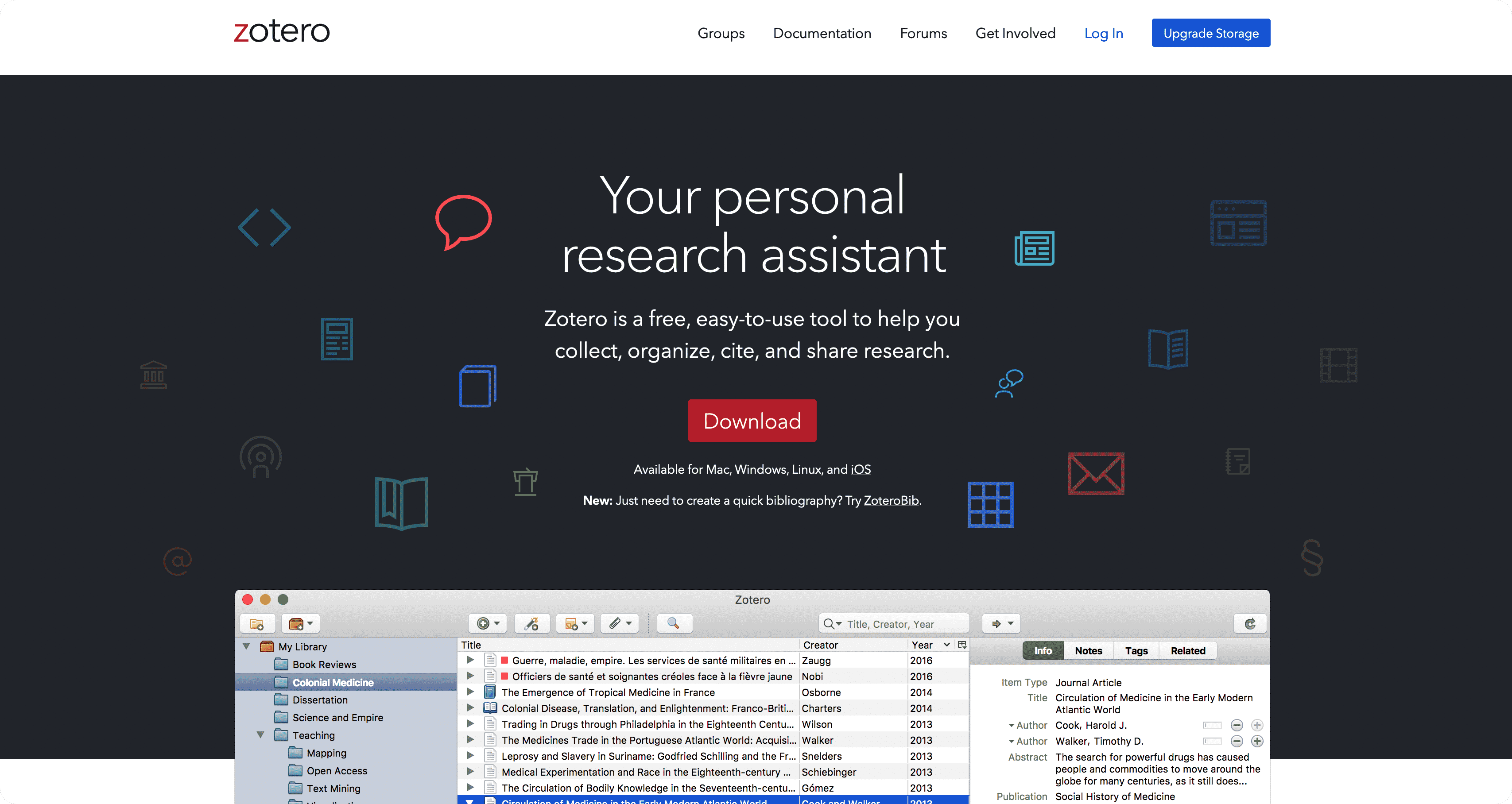1512x804 pixels.
Task: Click the zotero logo in the header
Action: tap(282, 32)
